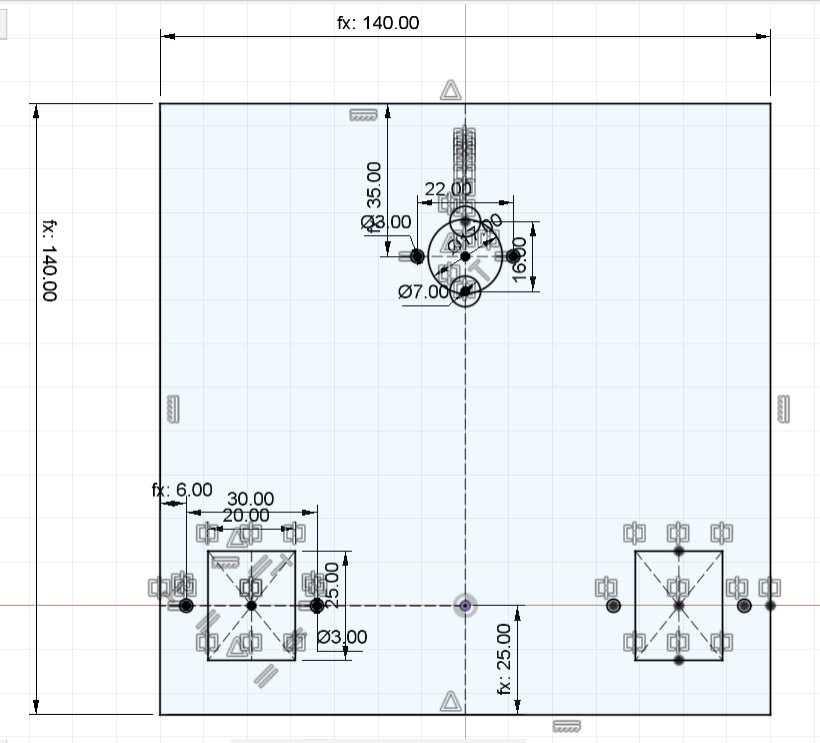The width and height of the screenshot is (820, 743).
Task: Select the small hole left of large circle
Action: (417, 257)
